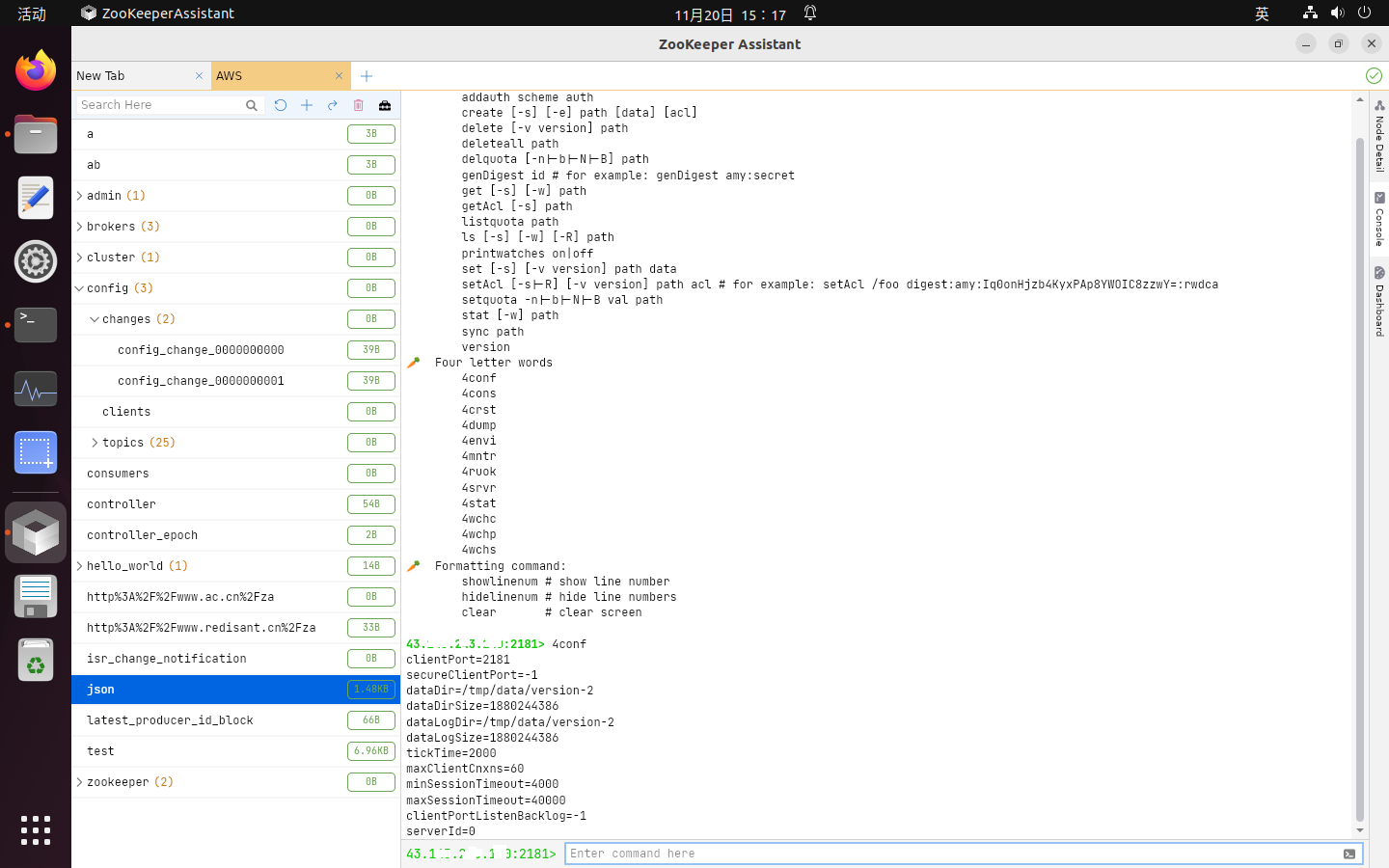Click the network icon in top bar
The width and height of the screenshot is (1389, 868).
(1310, 14)
